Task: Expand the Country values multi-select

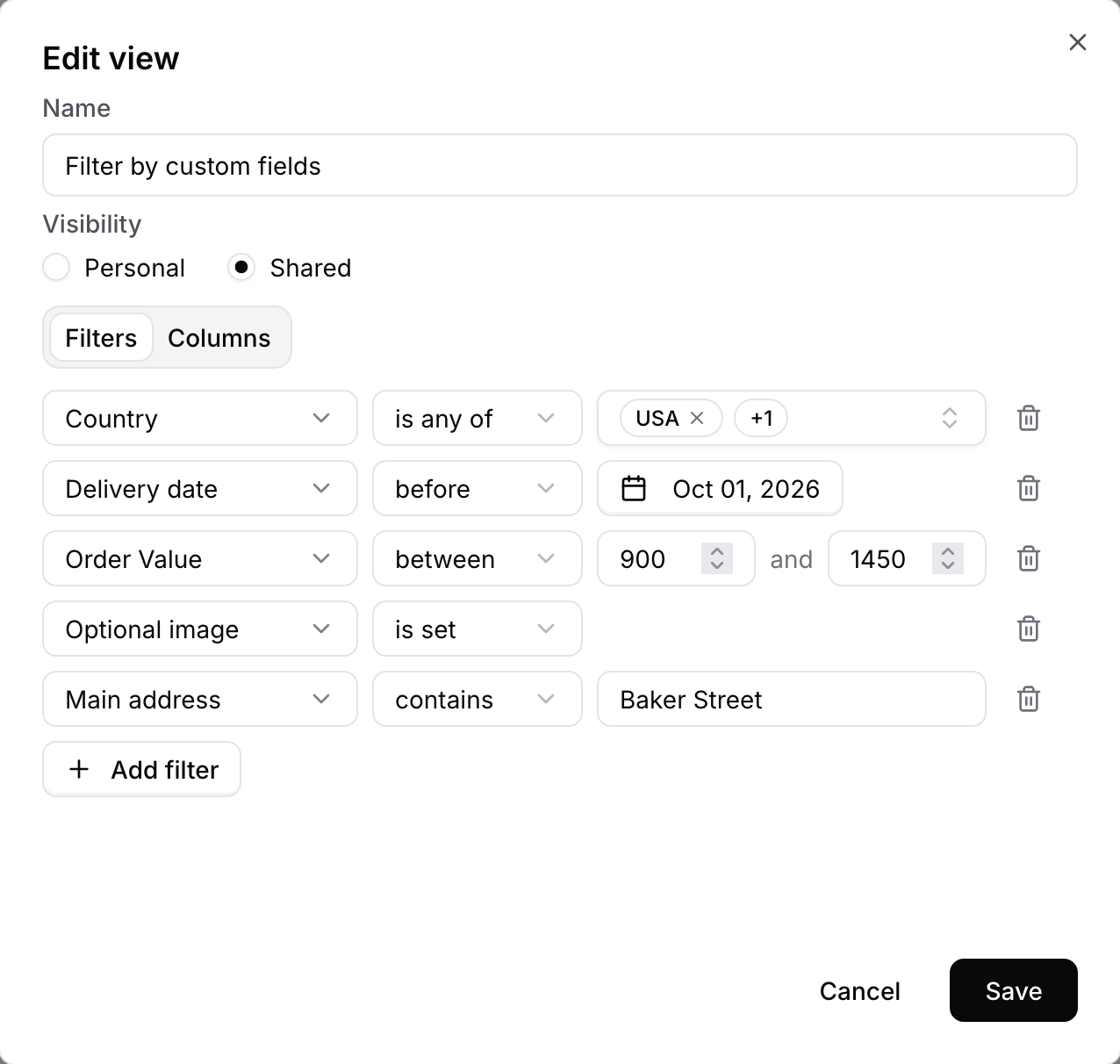Action: 949,418
